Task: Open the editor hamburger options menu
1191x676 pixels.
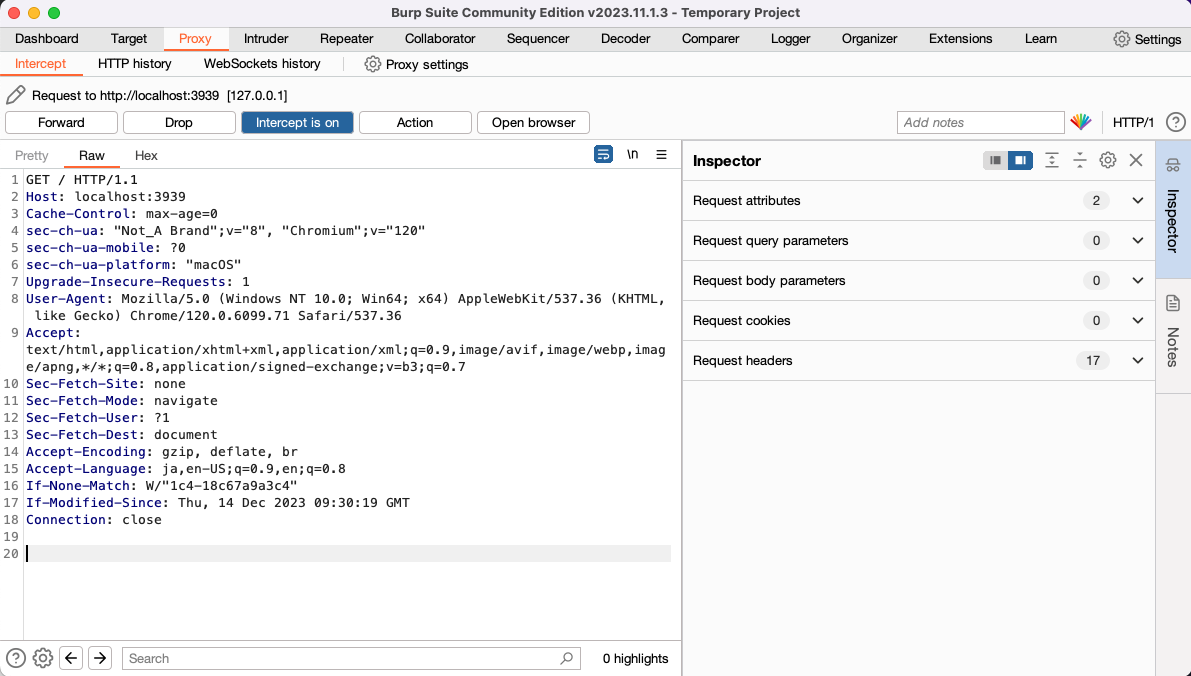Action: (662, 154)
